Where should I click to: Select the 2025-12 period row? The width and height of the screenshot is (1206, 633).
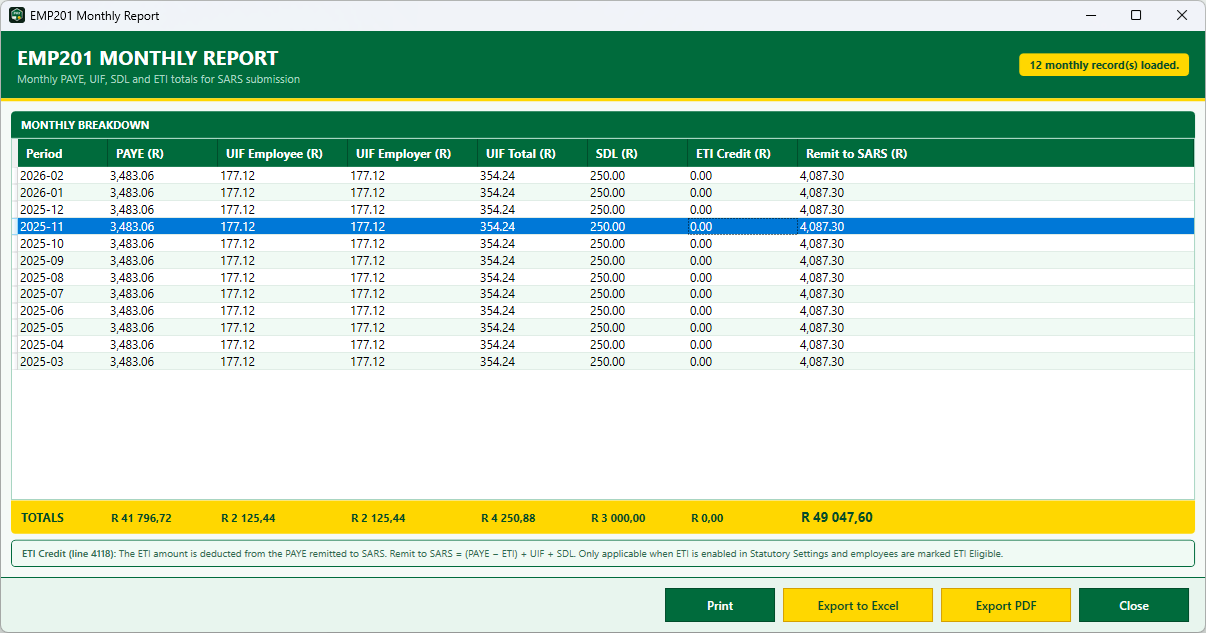point(606,209)
